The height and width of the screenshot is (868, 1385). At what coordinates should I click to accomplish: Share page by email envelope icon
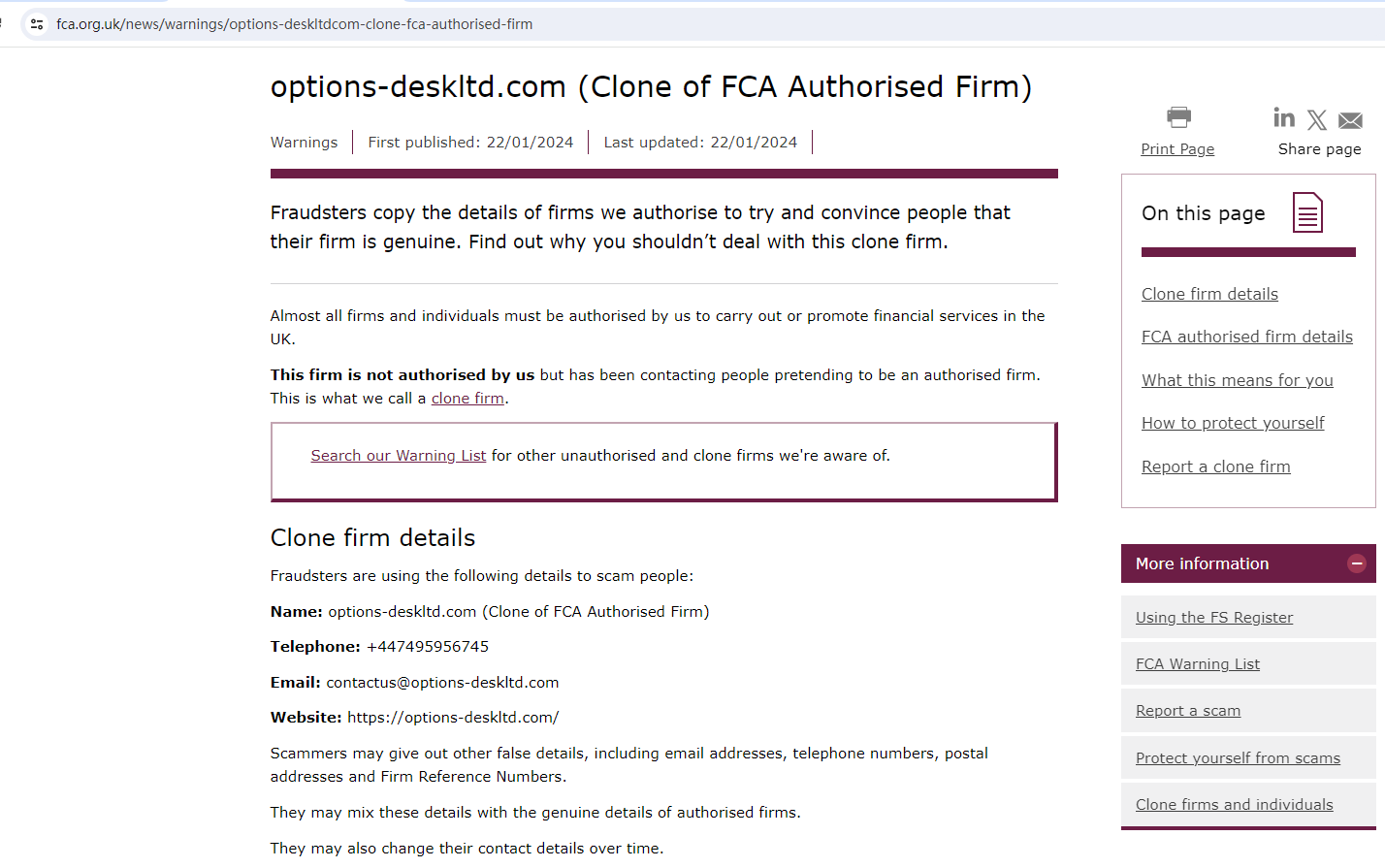[1350, 120]
